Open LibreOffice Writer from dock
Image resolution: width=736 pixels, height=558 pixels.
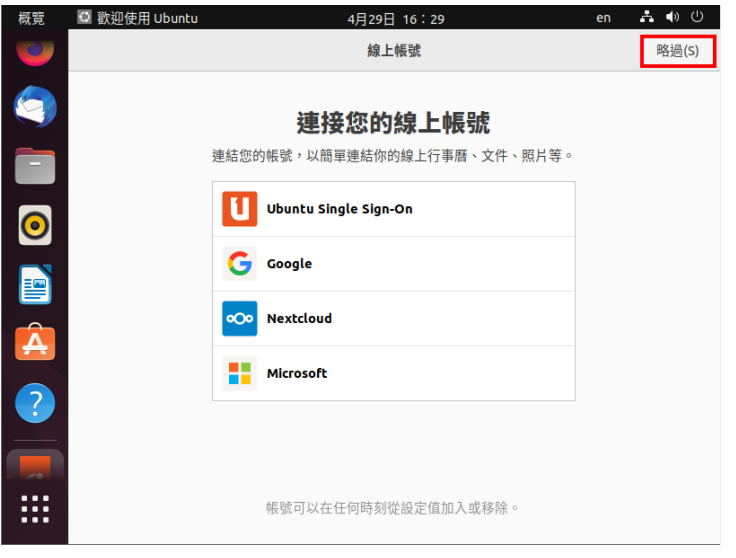coord(35,284)
